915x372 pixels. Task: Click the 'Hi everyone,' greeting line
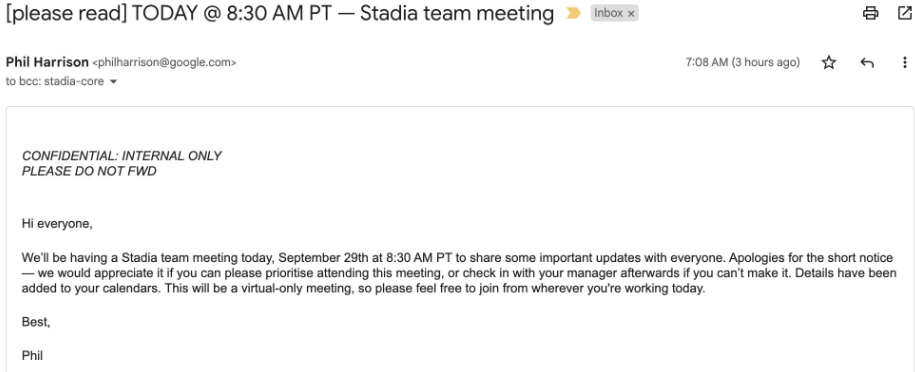(x=57, y=223)
